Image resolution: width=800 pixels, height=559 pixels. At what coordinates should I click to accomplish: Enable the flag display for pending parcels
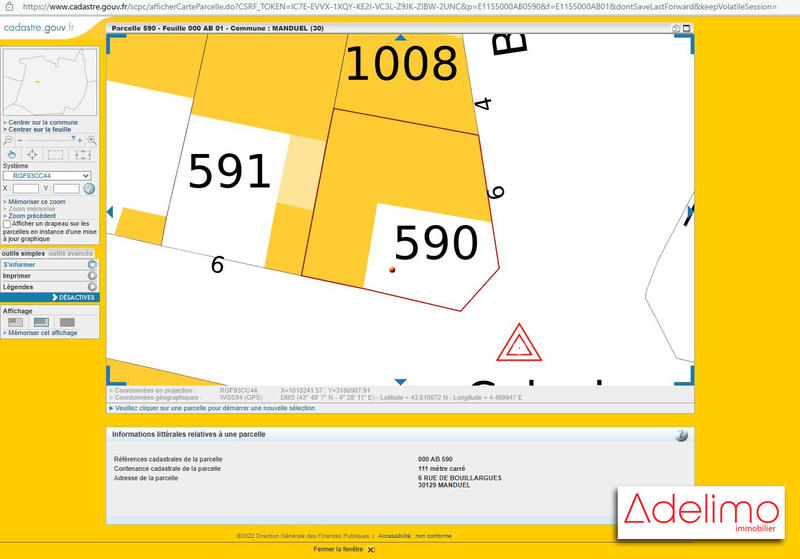pos(8,224)
